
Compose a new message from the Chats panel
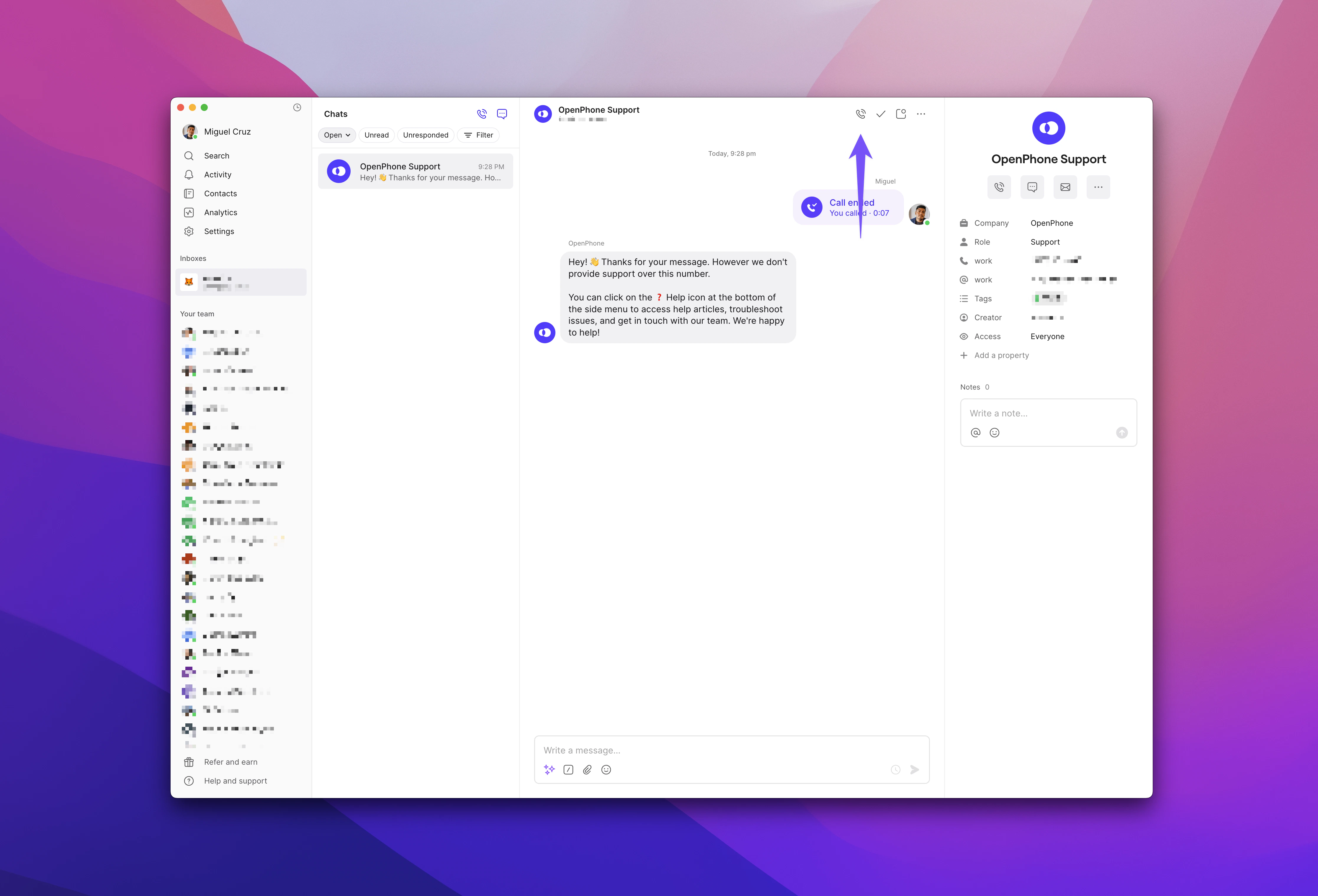(501, 113)
